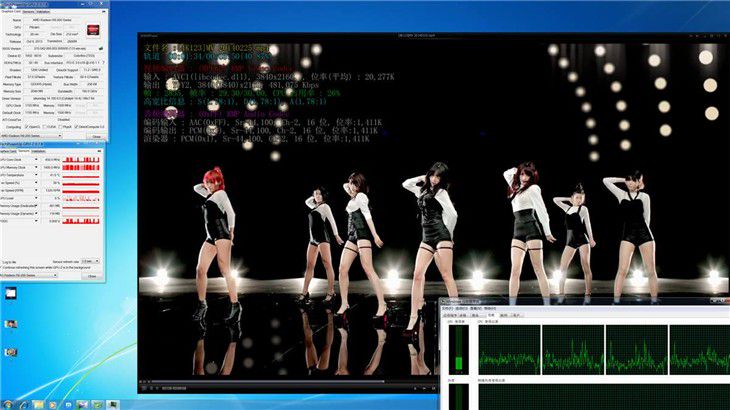Open the Memory Usage (Dynamic) dropdown
730x410 pixels.
click(36, 214)
